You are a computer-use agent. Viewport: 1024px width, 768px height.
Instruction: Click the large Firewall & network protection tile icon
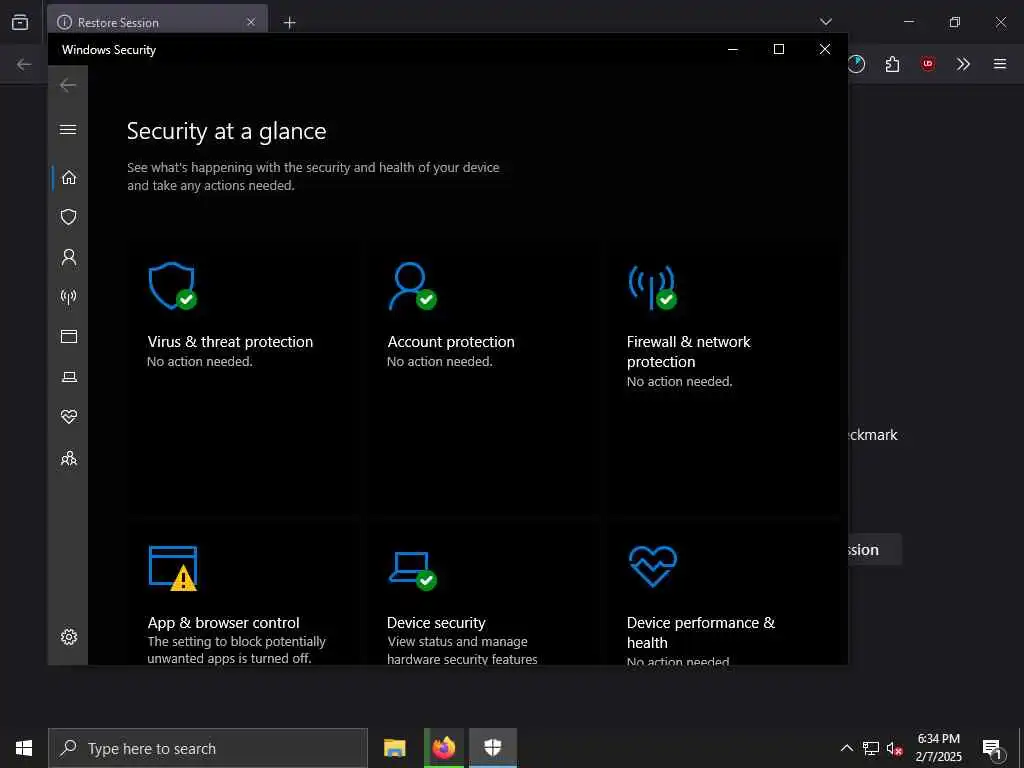pyautogui.click(x=652, y=287)
